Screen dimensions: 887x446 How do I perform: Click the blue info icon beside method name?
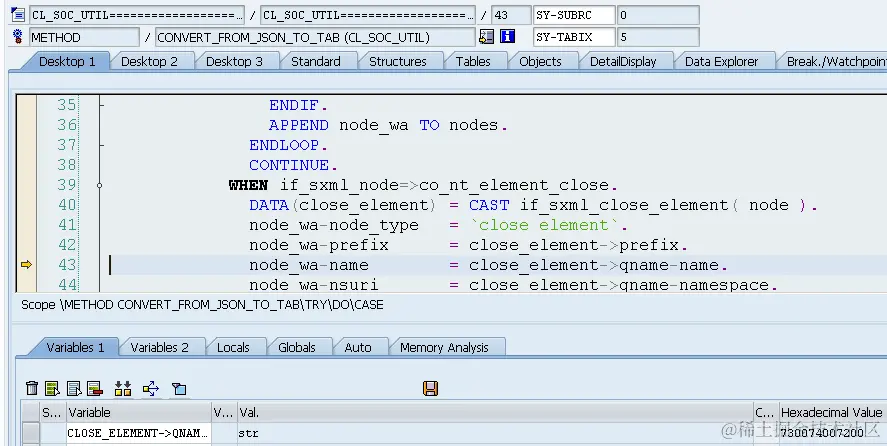point(507,37)
